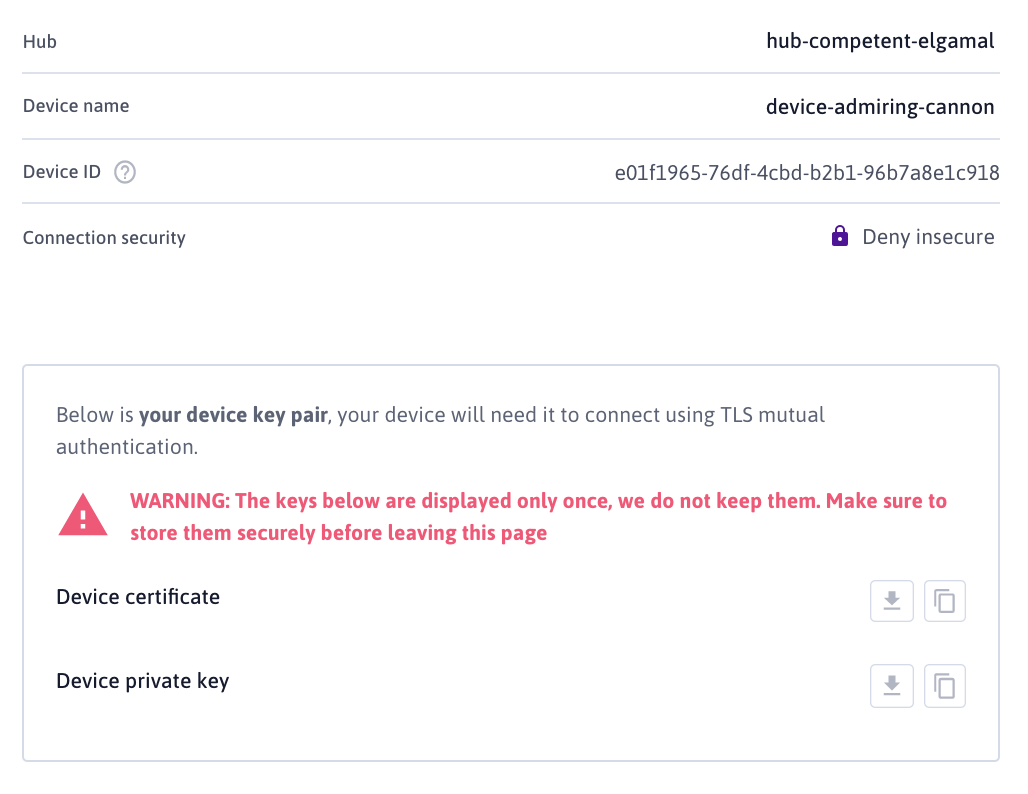This screenshot has width=1028, height=794.
Task: Click the red WARNING message text
Action: coord(538,516)
